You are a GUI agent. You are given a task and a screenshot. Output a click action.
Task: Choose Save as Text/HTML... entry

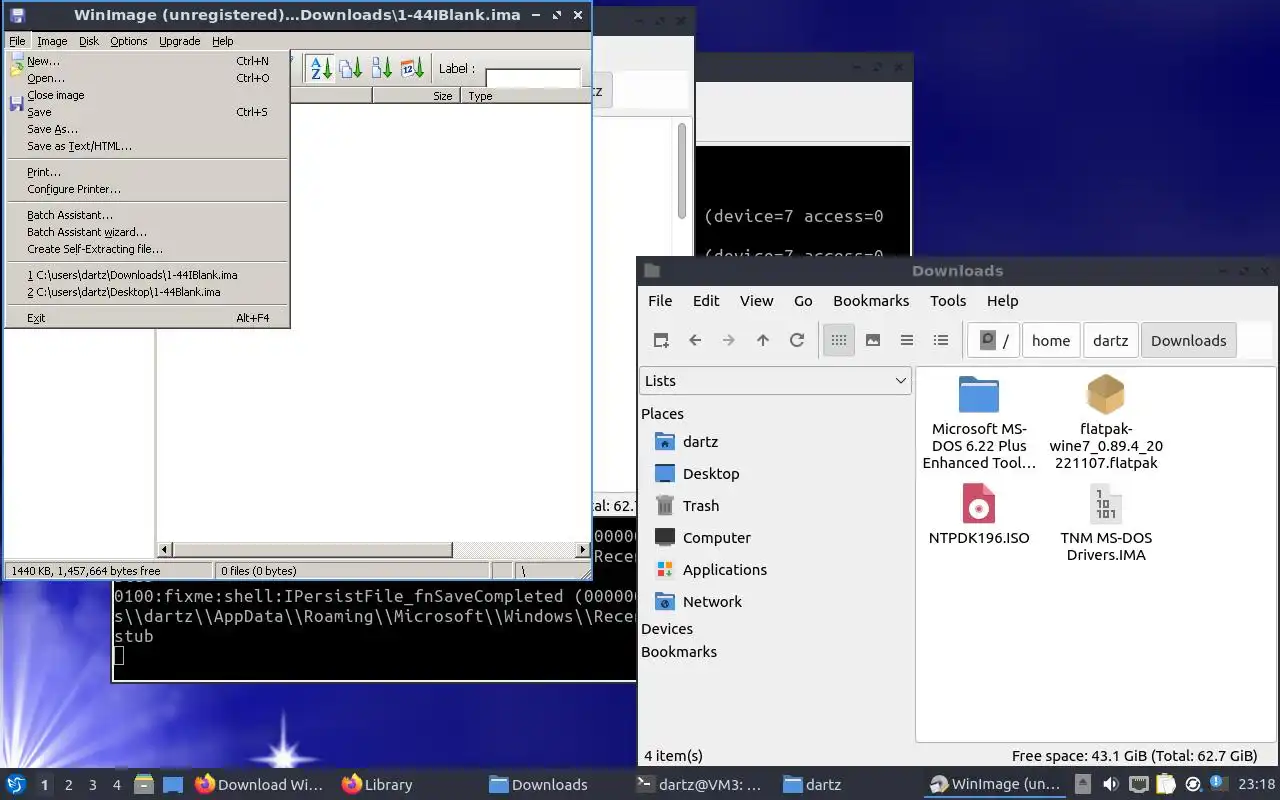pos(147,146)
